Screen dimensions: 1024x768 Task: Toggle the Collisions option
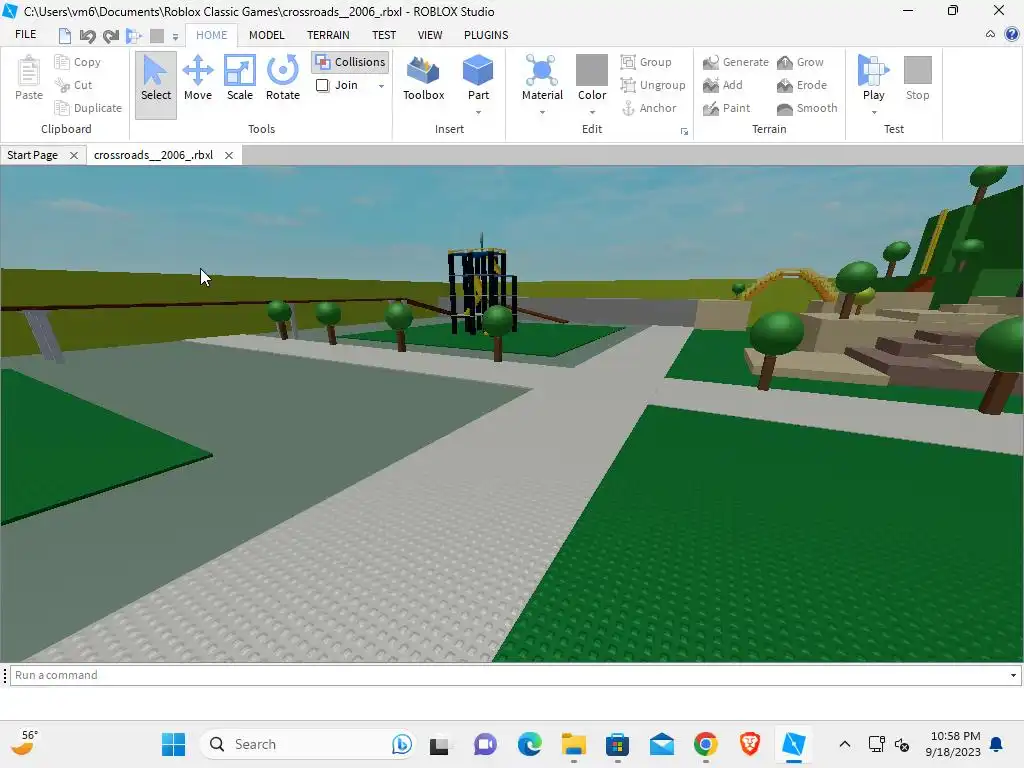pyautogui.click(x=351, y=62)
